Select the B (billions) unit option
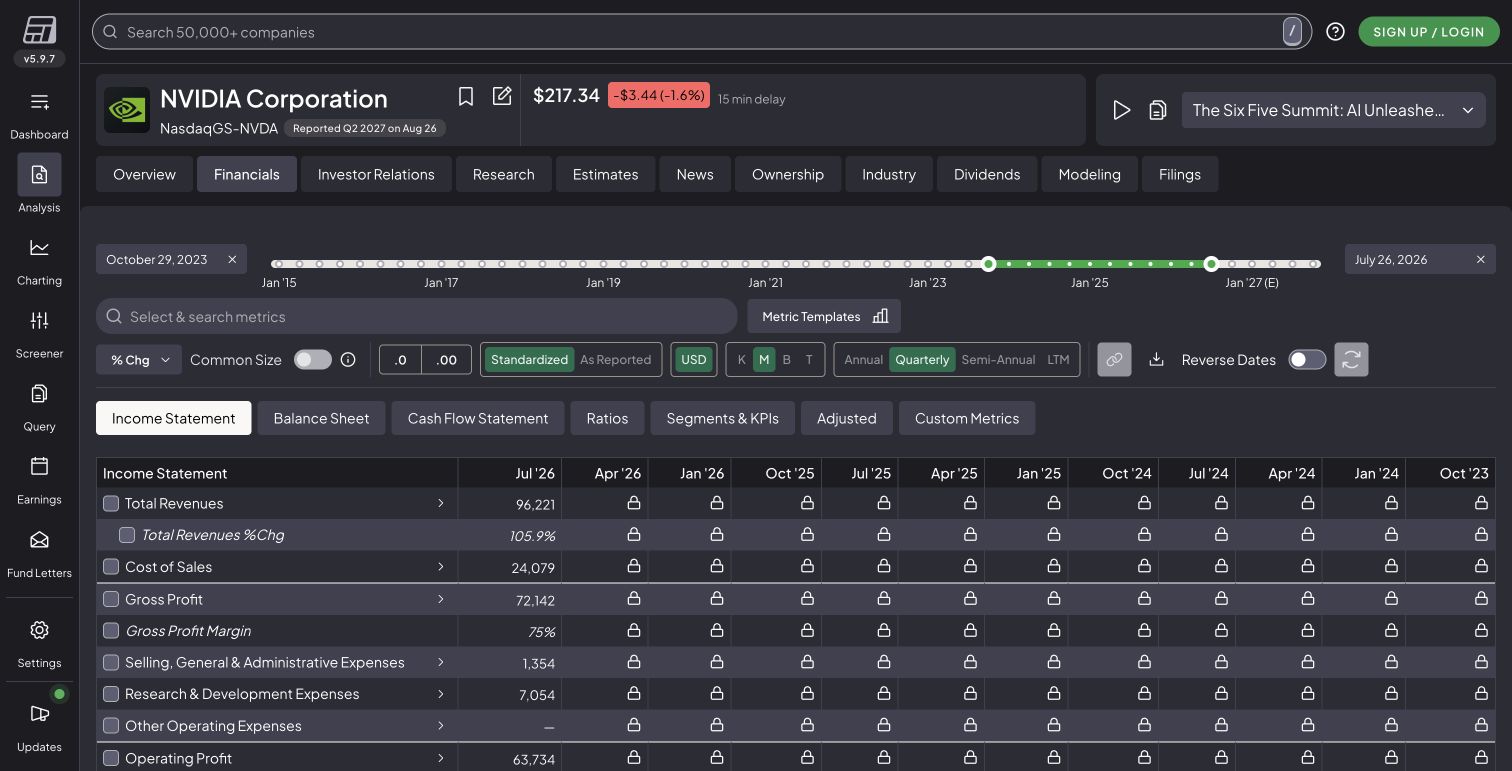1512x771 pixels. 786,359
